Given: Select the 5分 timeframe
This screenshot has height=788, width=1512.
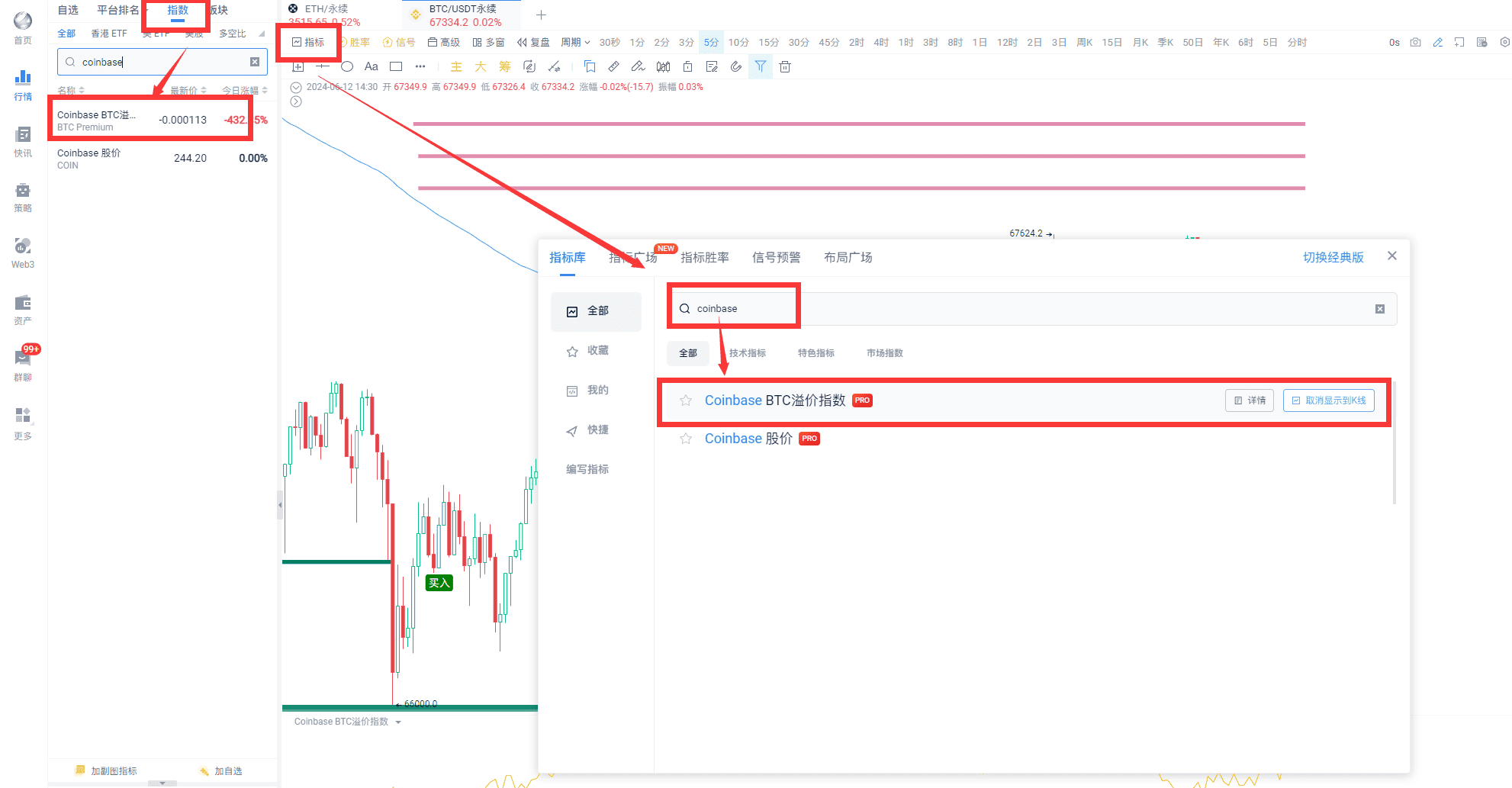Looking at the screenshot, I should coord(711,42).
